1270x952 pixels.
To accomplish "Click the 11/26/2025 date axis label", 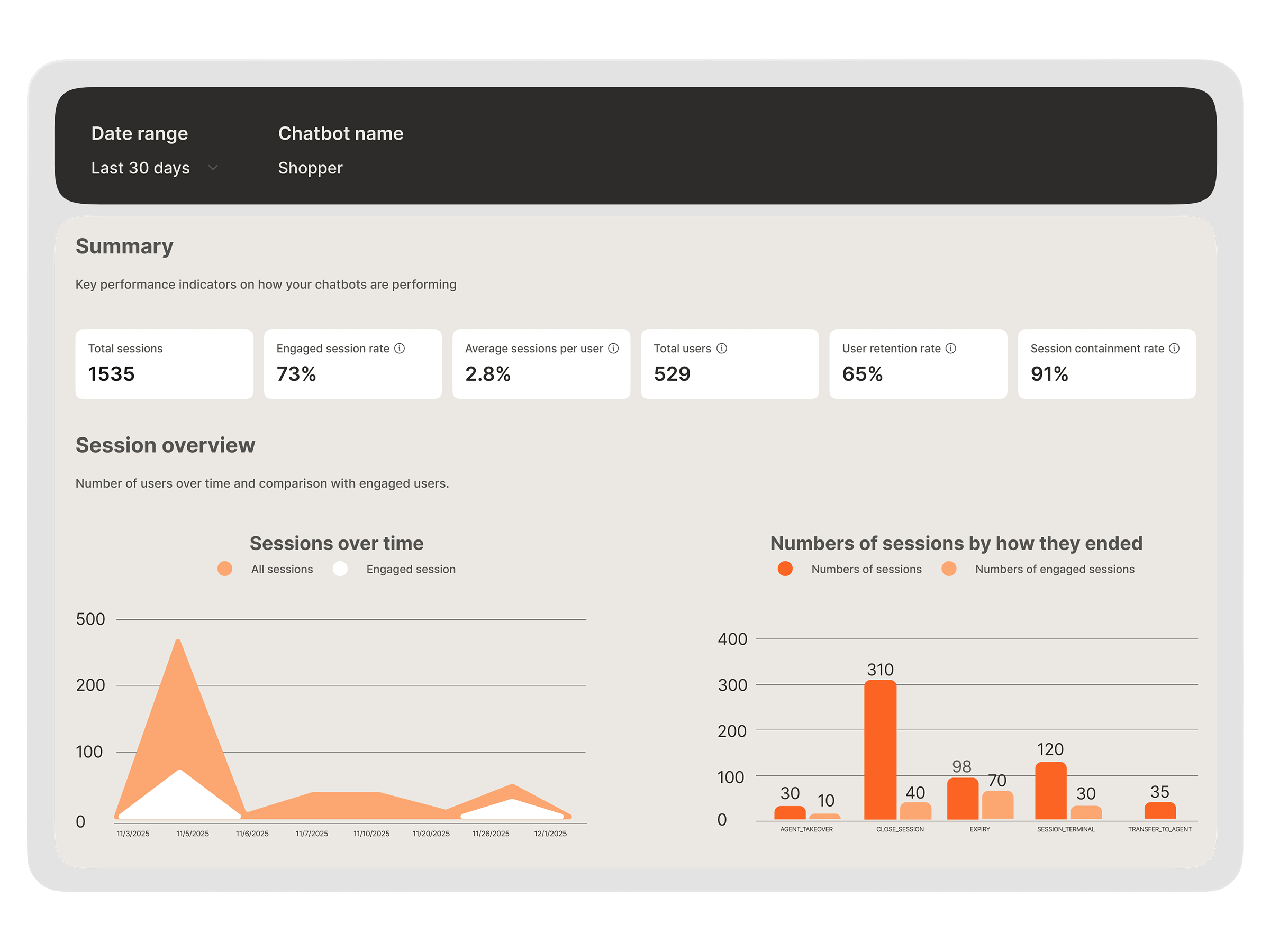I will point(491,833).
